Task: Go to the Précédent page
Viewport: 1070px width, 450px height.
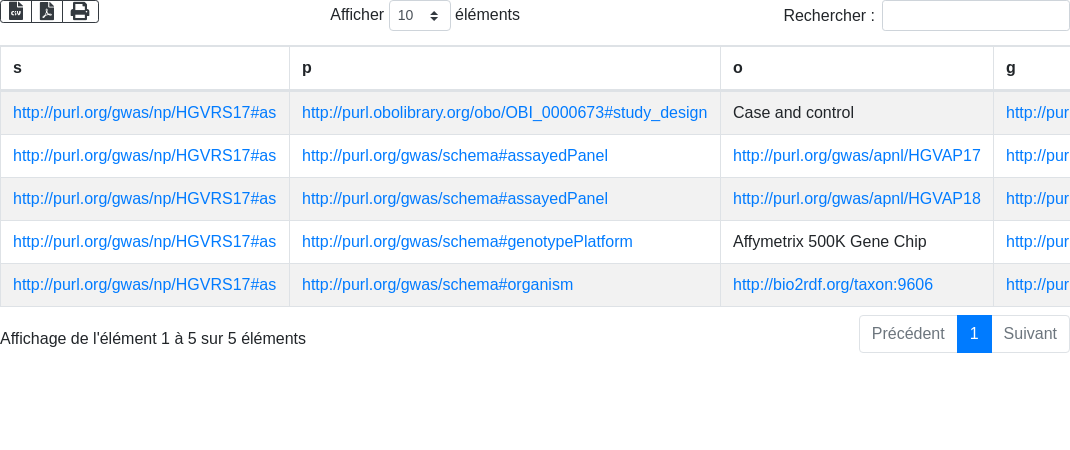Action: pos(907,334)
